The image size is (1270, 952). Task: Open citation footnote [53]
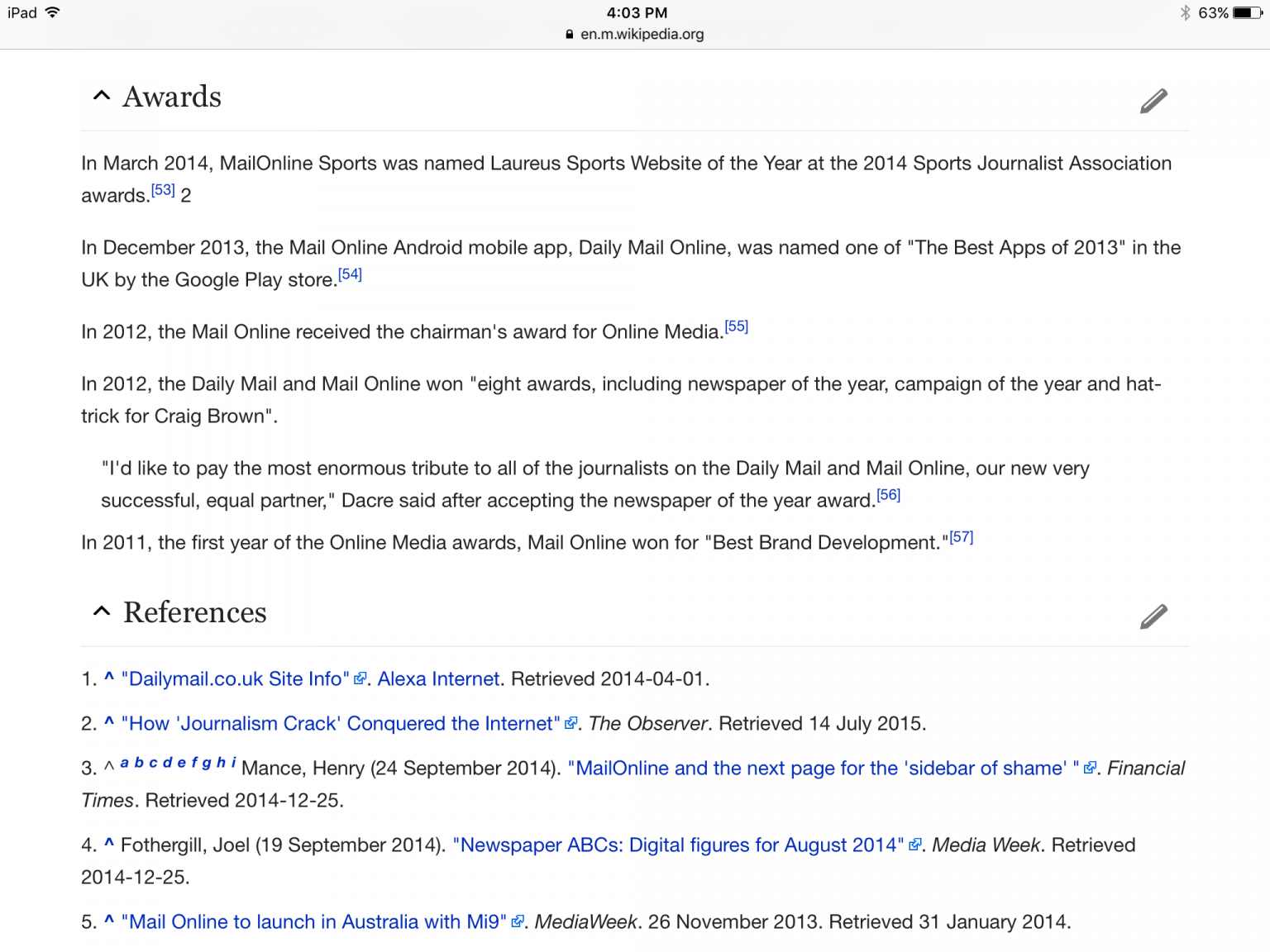coord(163,189)
